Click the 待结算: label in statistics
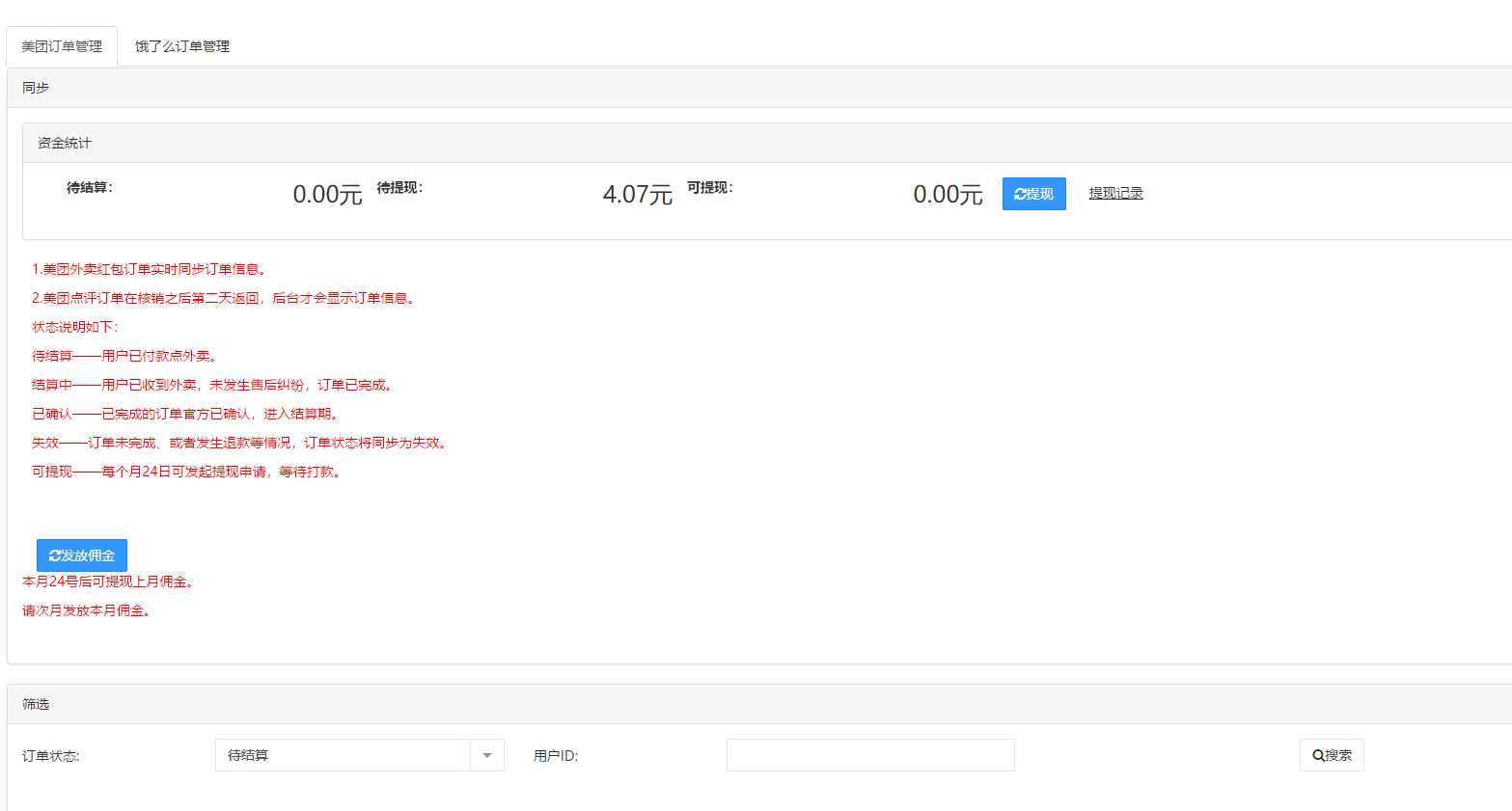This screenshot has width=1512, height=811. (x=90, y=187)
